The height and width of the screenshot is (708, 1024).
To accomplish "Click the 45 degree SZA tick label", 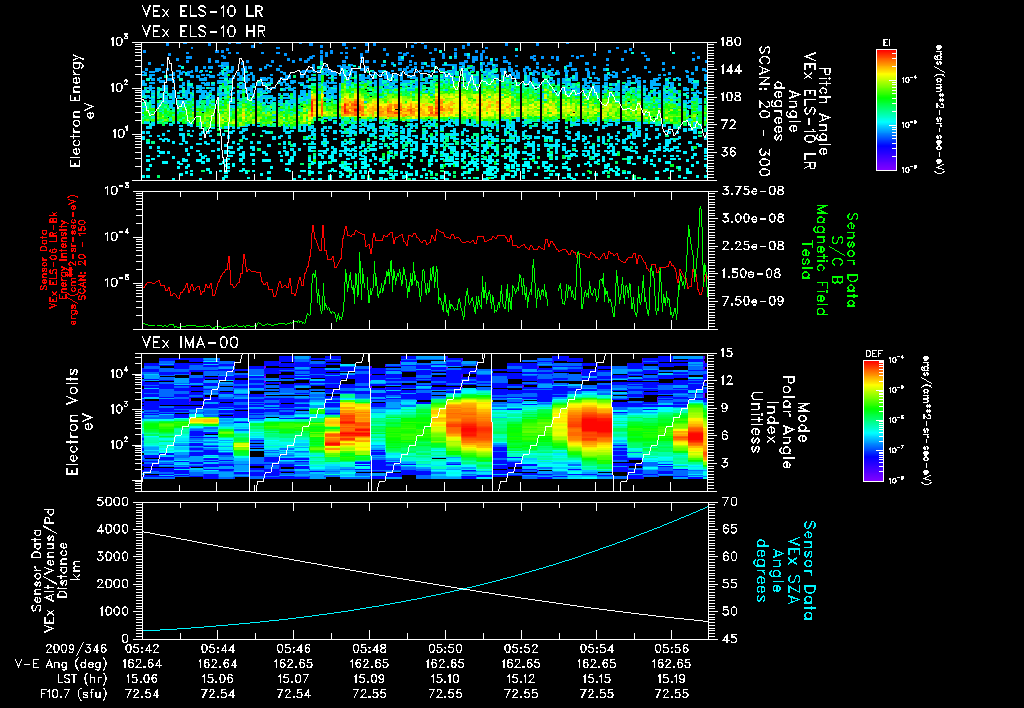I will tap(731, 639).
